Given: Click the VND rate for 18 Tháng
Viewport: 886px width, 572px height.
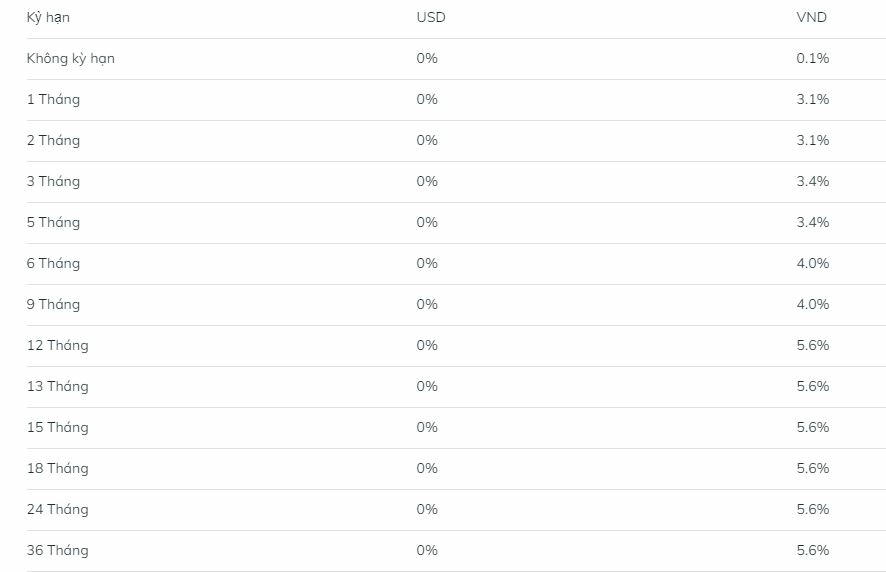Looking at the screenshot, I should 812,469.
